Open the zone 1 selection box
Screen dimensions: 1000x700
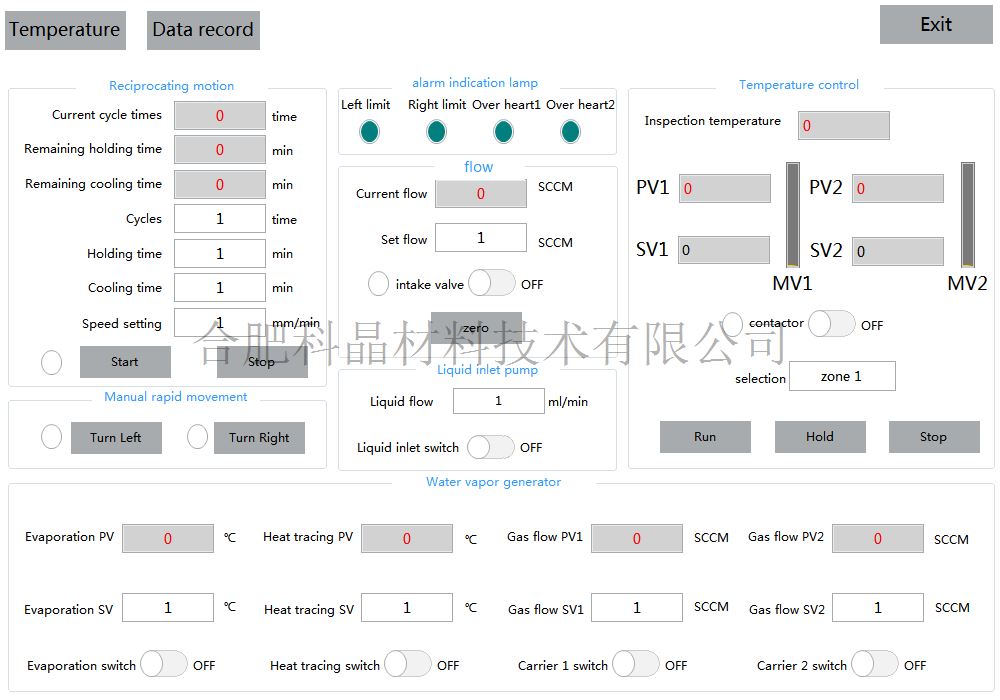[x=842, y=376]
